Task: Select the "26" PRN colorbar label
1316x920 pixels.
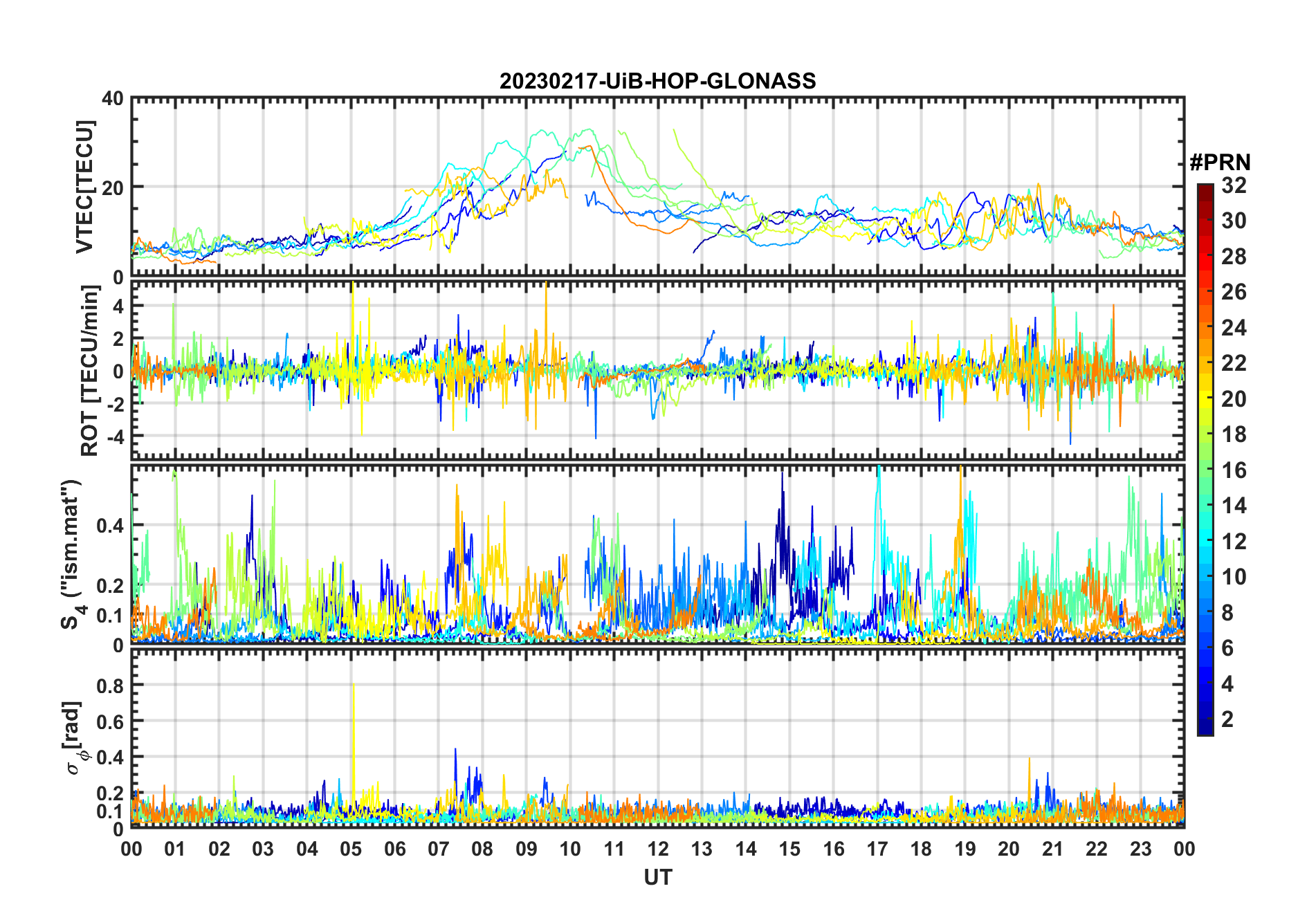Action: coord(1234,292)
